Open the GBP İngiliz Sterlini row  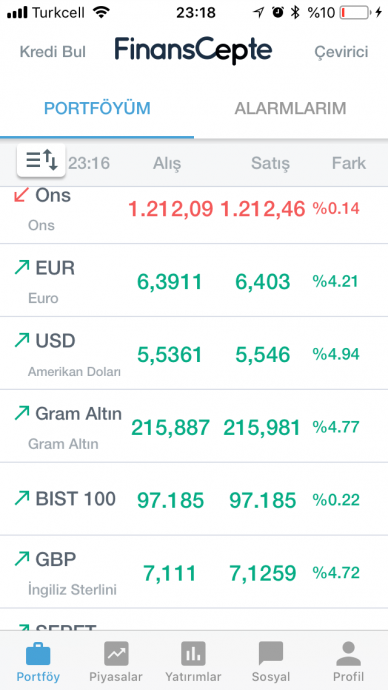(x=194, y=572)
